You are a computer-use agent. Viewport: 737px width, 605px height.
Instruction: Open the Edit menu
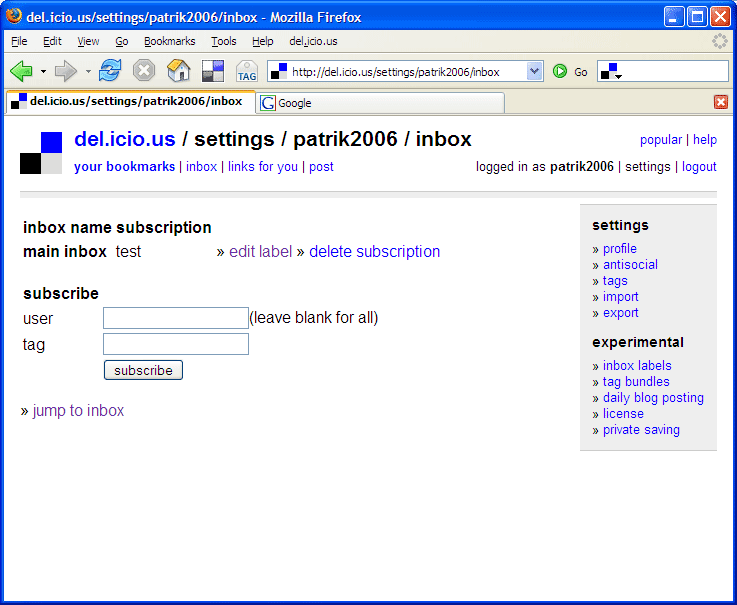[x=52, y=41]
